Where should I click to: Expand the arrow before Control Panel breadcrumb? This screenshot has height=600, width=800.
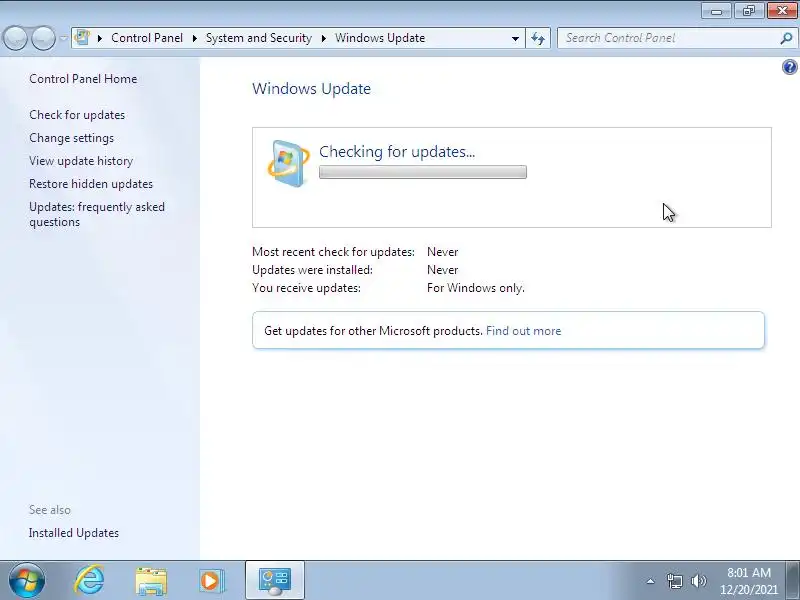point(100,38)
